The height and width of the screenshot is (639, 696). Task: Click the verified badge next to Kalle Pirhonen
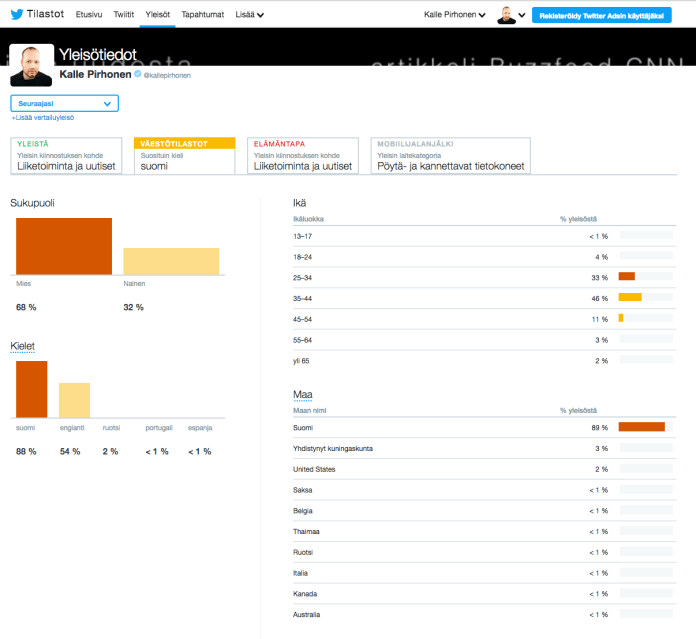[138, 74]
